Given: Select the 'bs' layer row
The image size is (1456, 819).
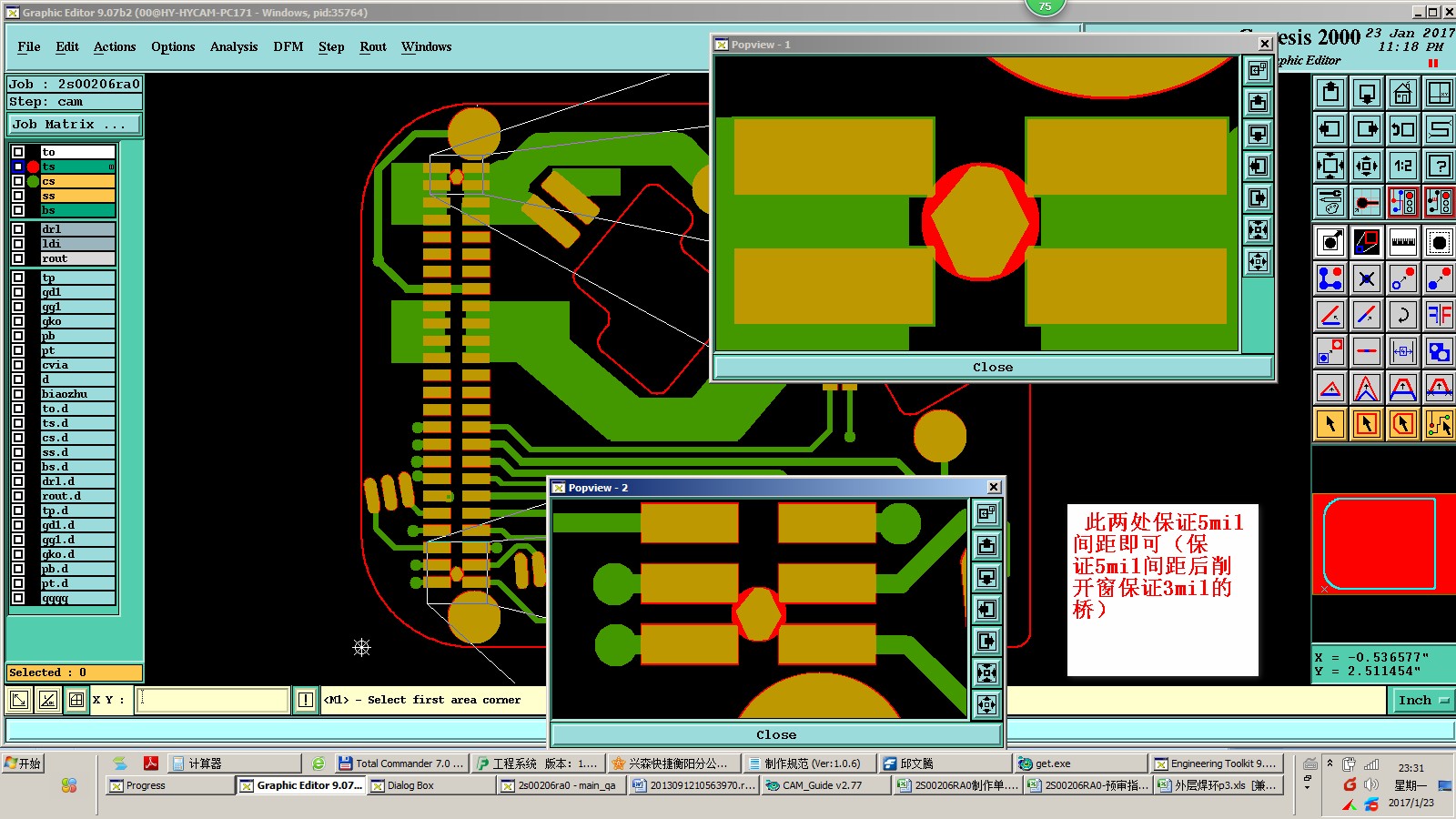Looking at the screenshot, I should 77,210.
